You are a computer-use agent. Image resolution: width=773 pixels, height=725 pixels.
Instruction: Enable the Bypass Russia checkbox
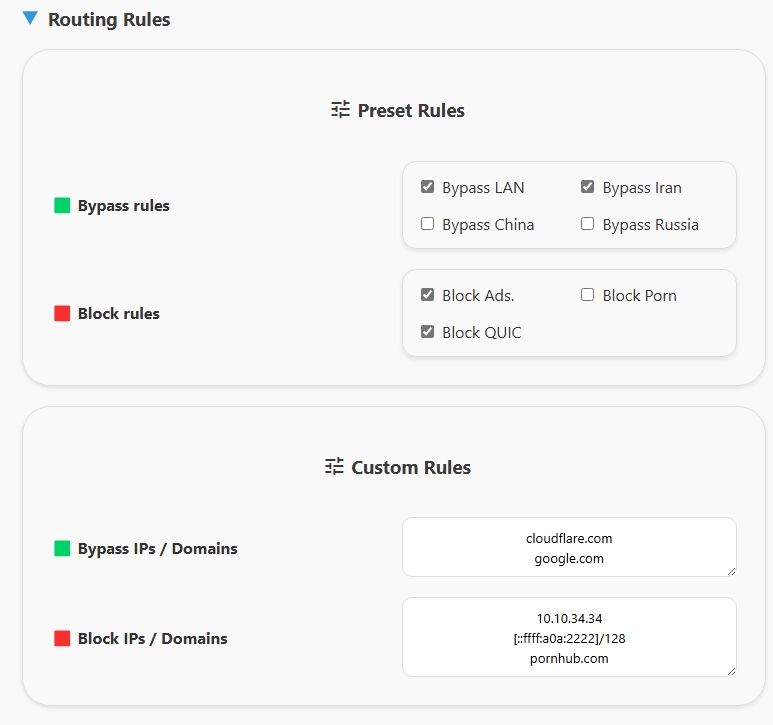tap(587, 224)
